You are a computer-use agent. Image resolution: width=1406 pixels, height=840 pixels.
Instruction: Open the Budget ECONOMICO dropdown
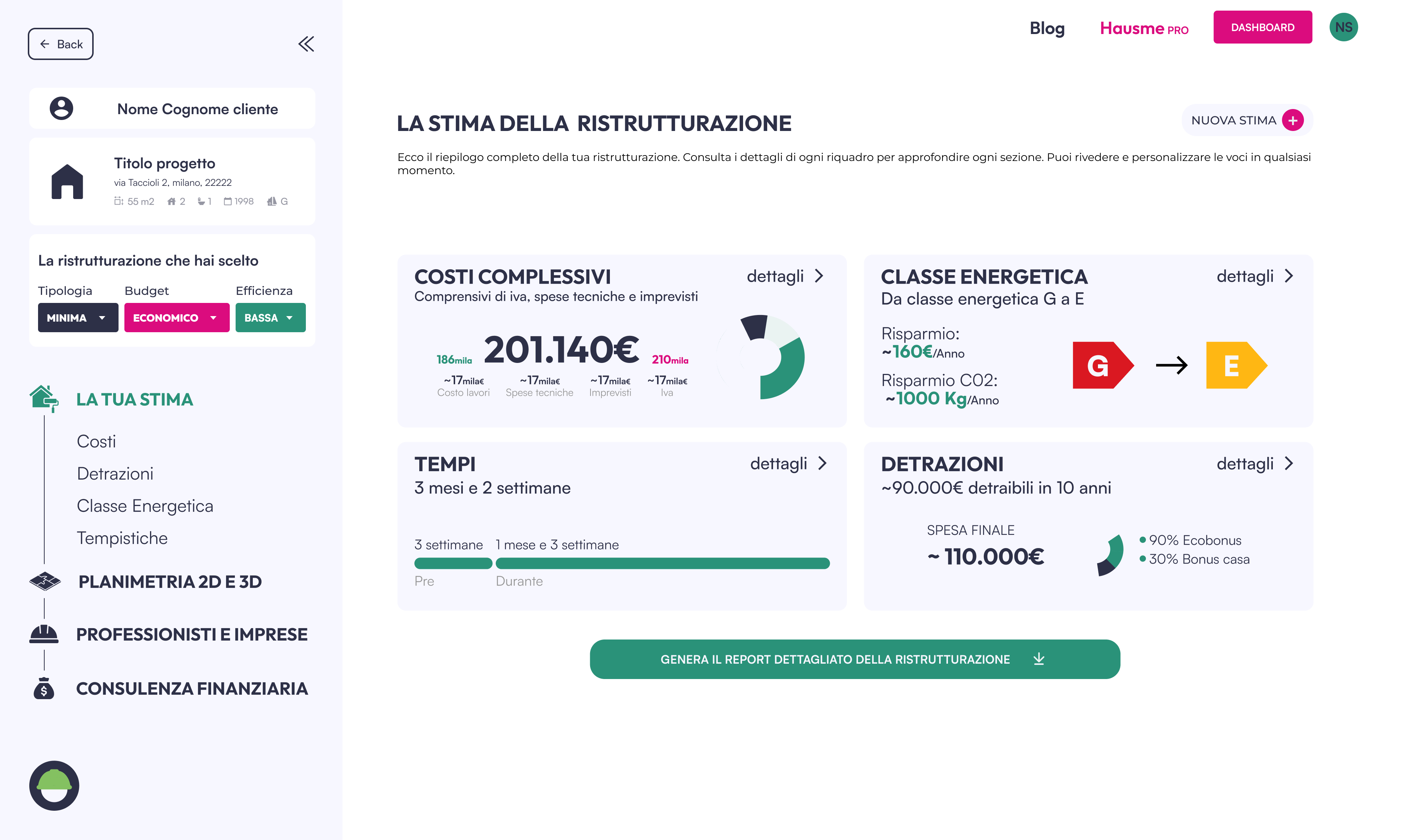(177, 318)
